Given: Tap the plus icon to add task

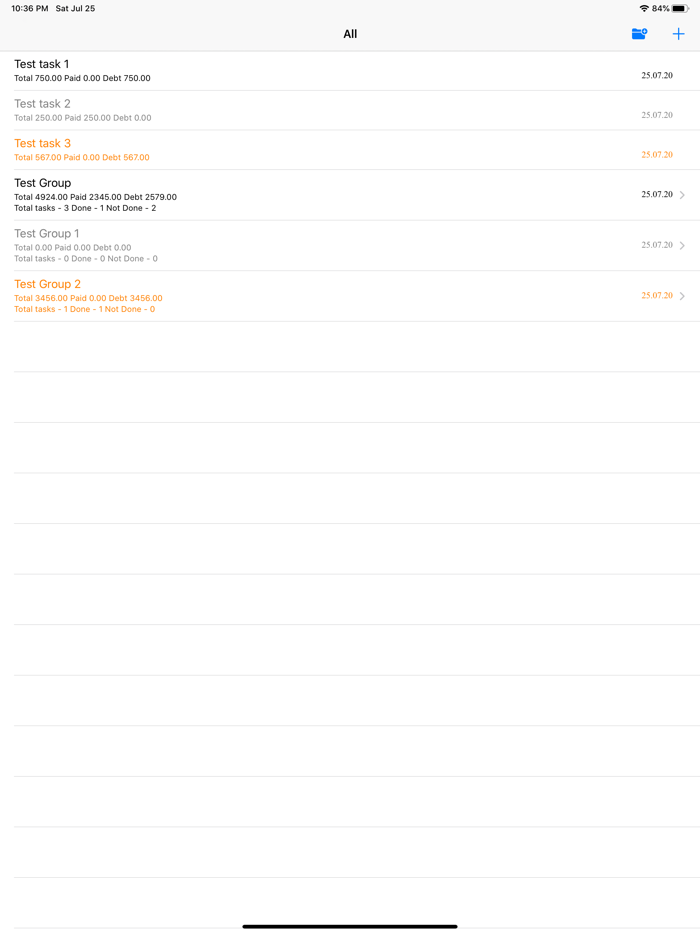Looking at the screenshot, I should 678,34.
